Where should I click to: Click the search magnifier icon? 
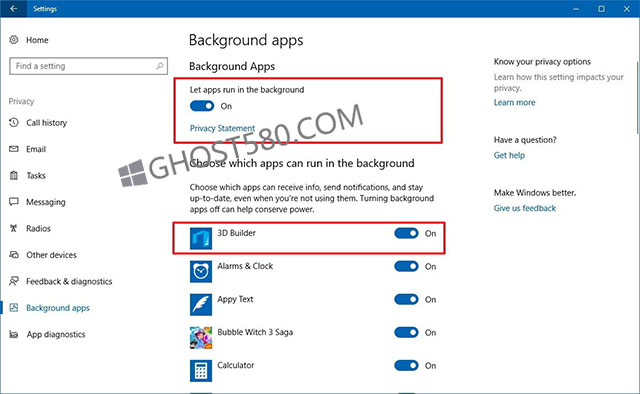tap(160, 66)
